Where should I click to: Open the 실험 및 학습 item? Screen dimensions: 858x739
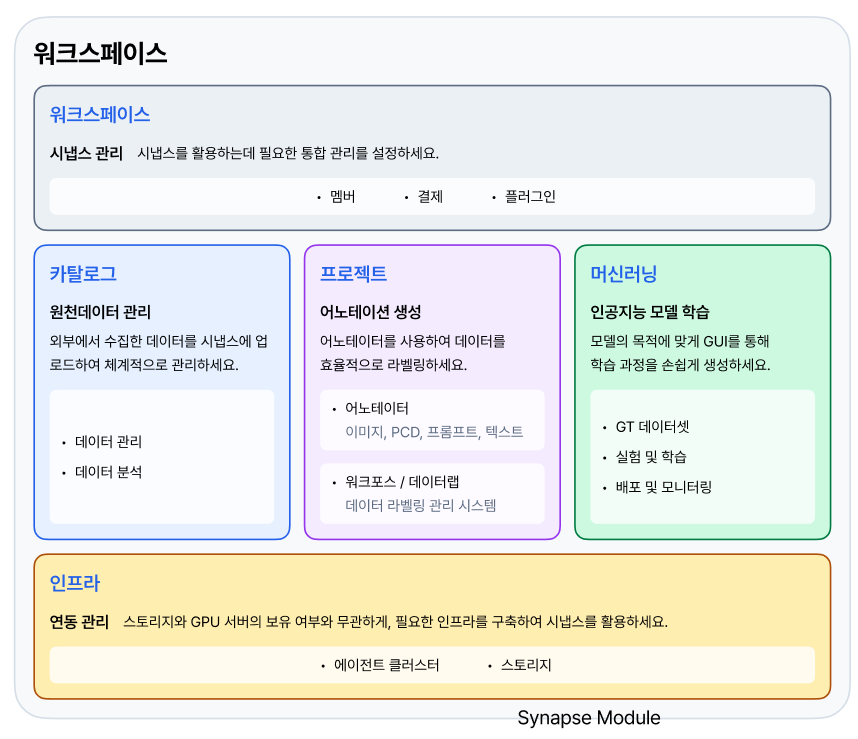tap(651, 457)
